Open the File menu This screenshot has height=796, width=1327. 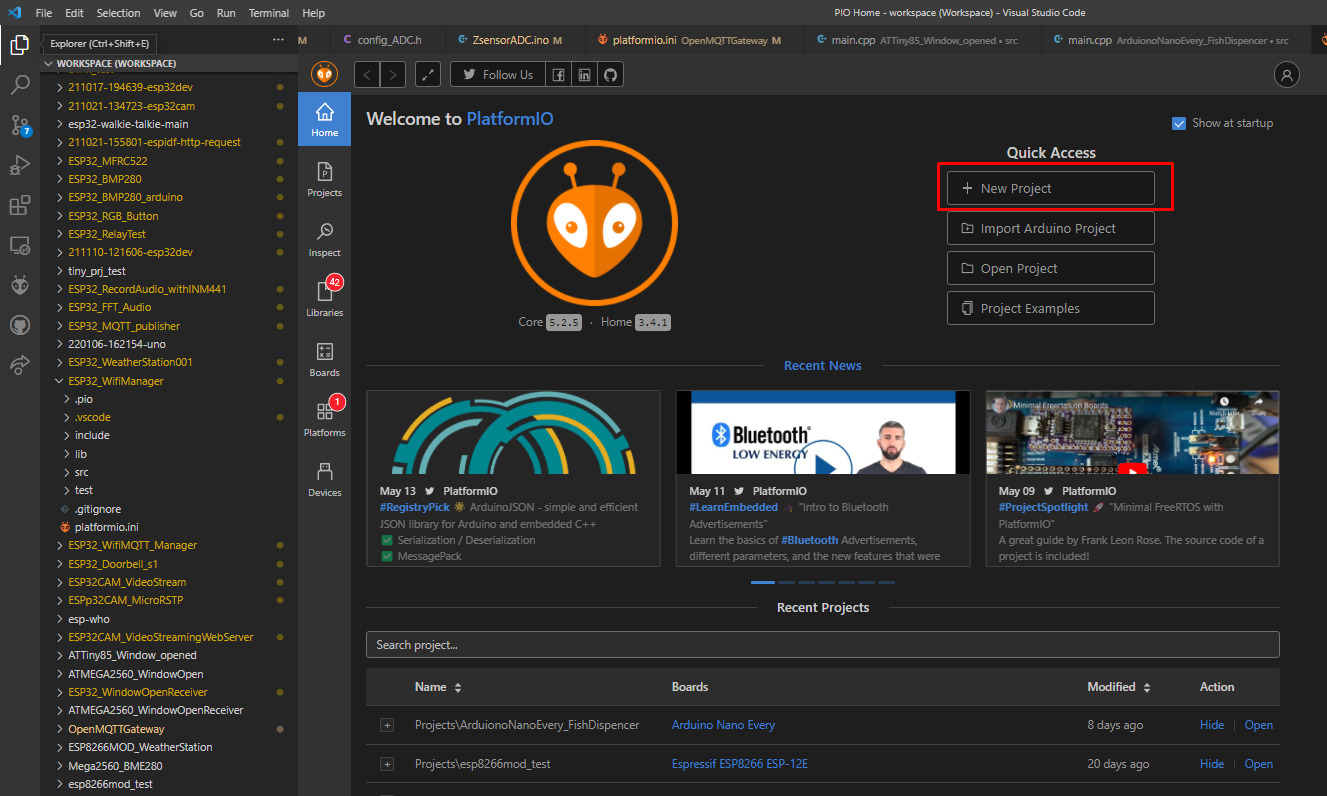(x=43, y=13)
